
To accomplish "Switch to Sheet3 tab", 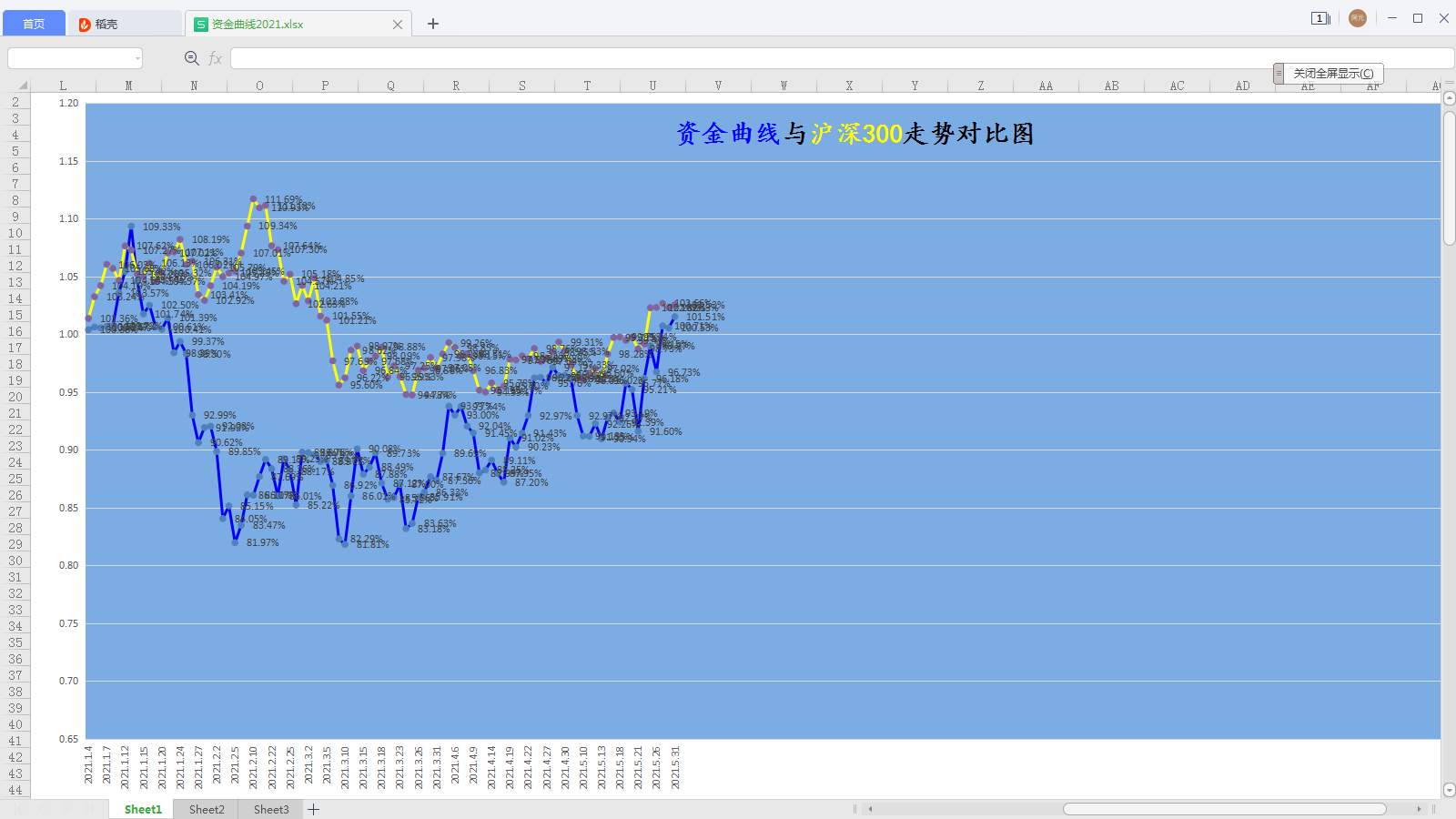I will pyautogui.click(x=270, y=809).
